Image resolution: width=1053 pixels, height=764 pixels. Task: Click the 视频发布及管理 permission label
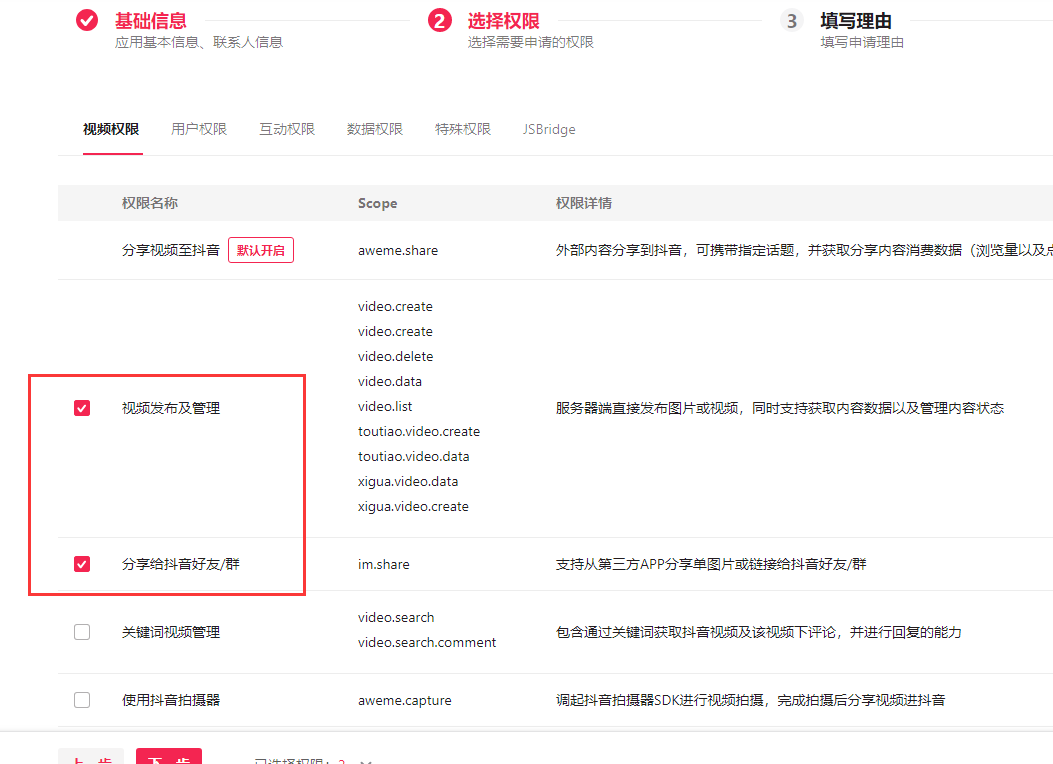(x=171, y=408)
